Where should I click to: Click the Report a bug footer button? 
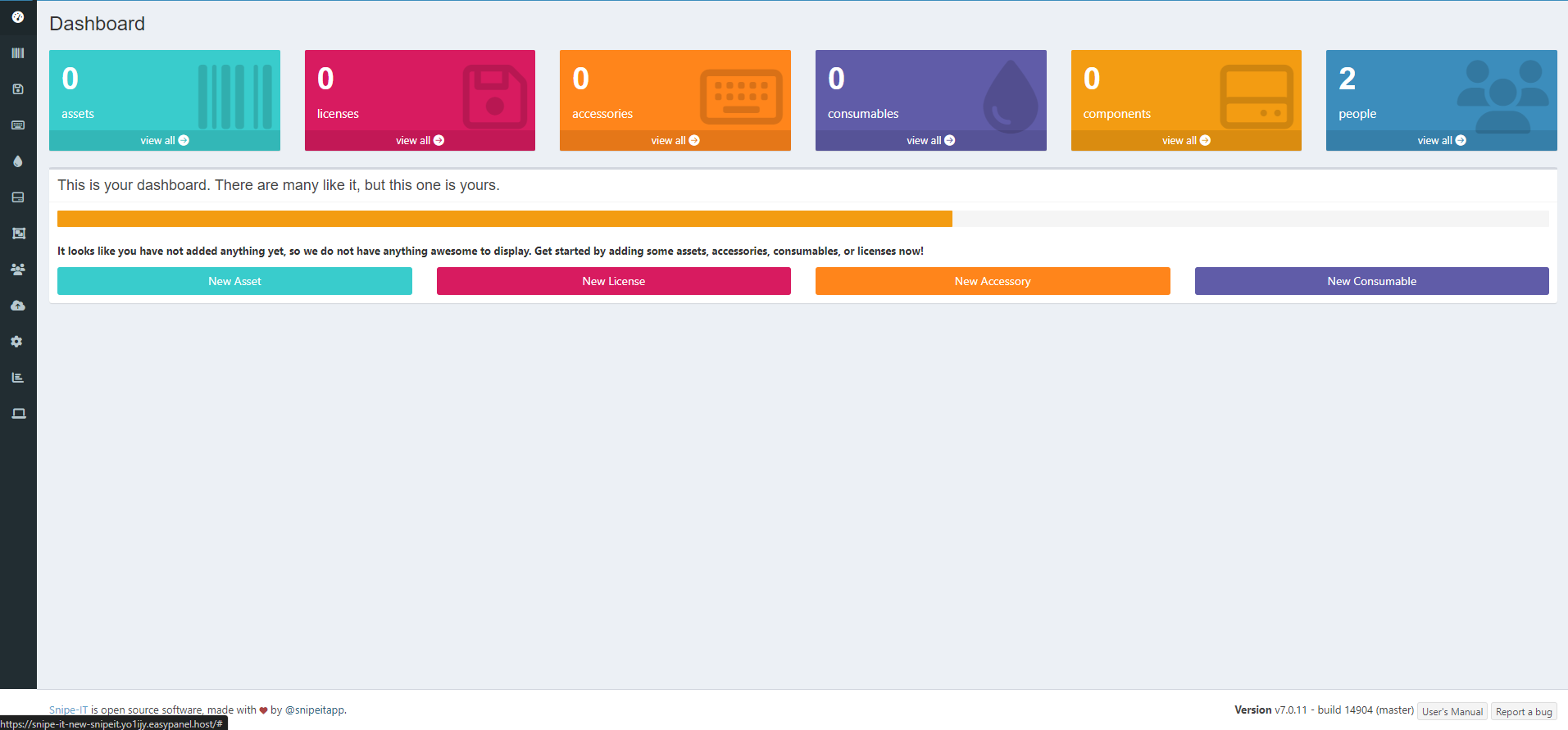1523,712
